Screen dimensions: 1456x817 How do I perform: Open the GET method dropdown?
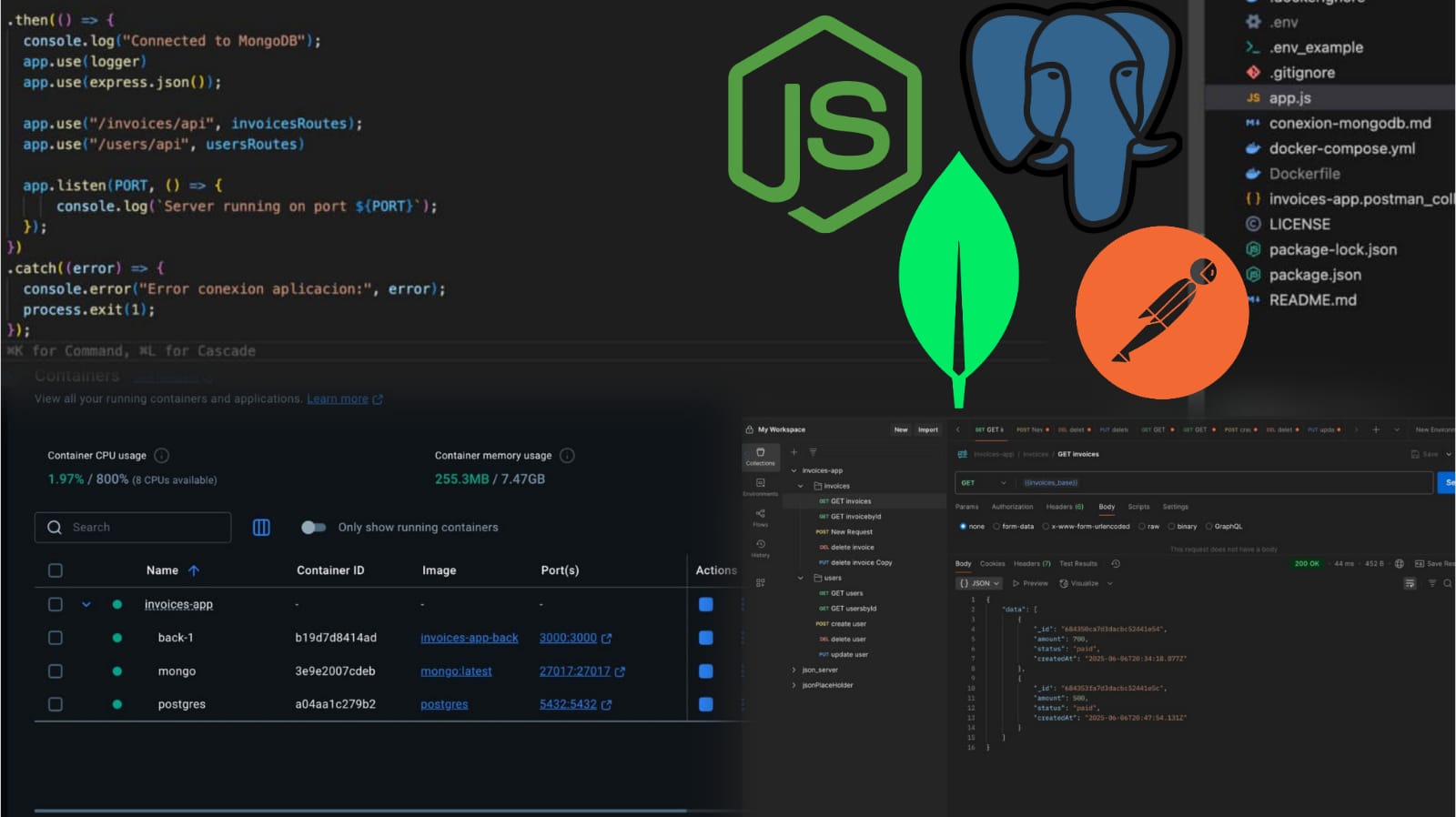point(984,482)
